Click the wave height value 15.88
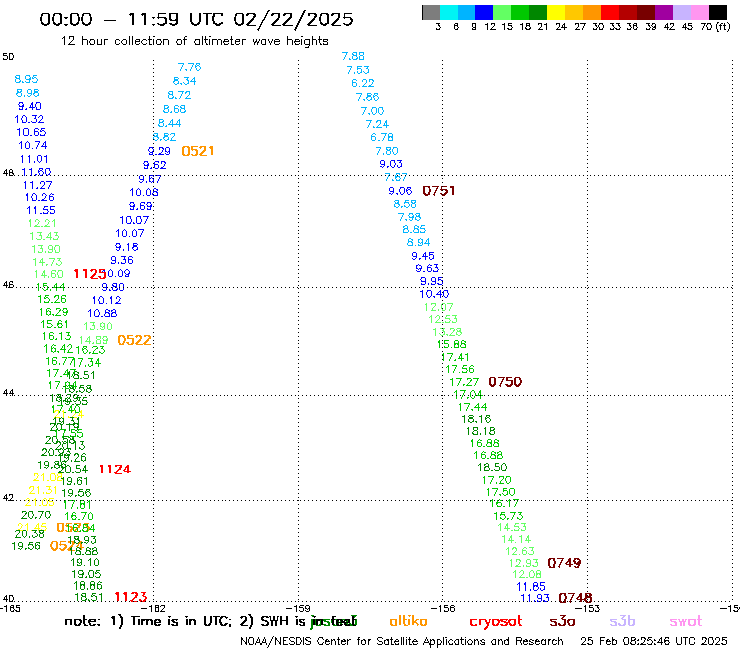 [x=452, y=344]
